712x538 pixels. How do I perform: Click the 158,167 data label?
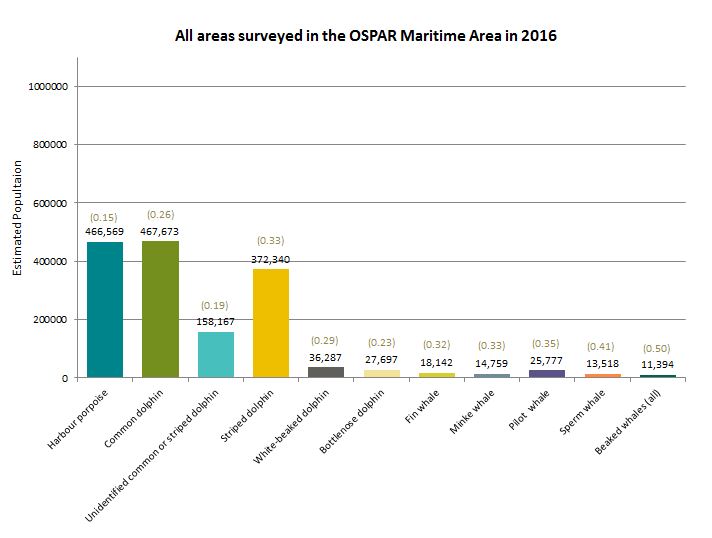[215, 321]
